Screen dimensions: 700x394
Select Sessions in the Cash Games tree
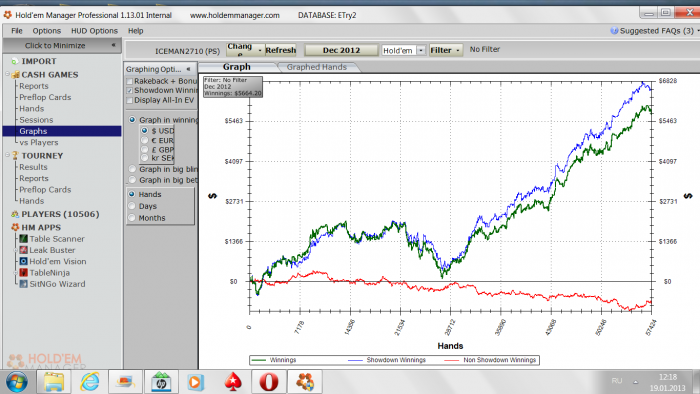(x=36, y=120)
